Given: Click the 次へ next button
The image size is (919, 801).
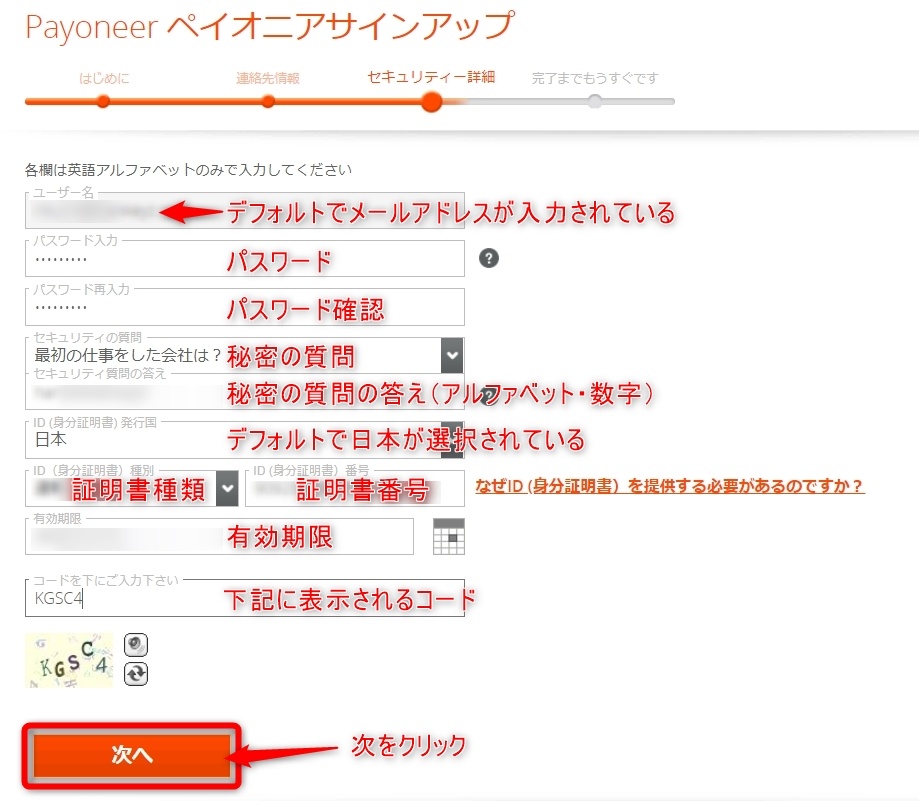Looking at the screenshot, I should (x=132, y=755).
